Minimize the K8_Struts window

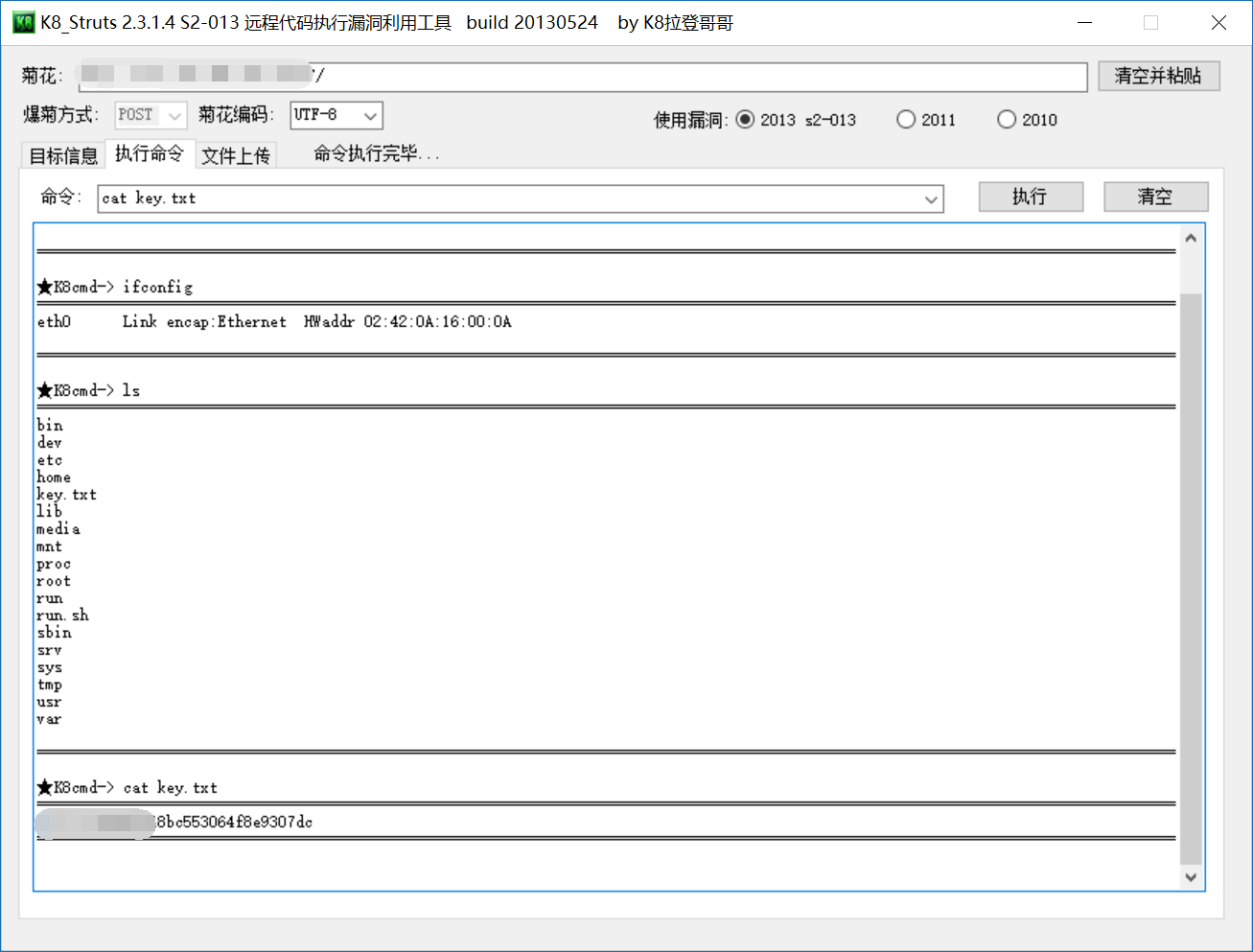pyautogui.click(x=1085, y=23)
